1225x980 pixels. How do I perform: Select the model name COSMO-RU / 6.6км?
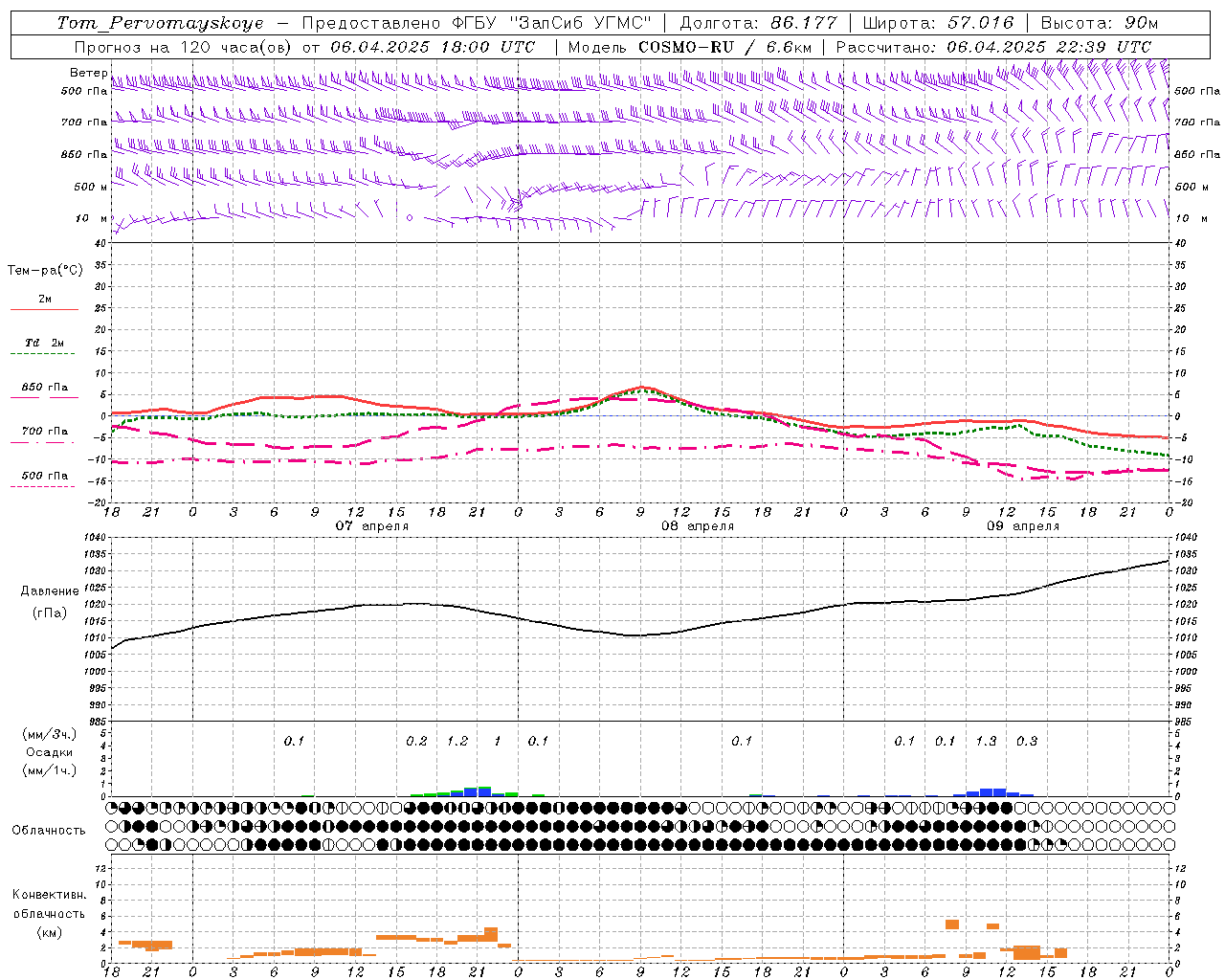pyautogui.click(x=725, y=47)
